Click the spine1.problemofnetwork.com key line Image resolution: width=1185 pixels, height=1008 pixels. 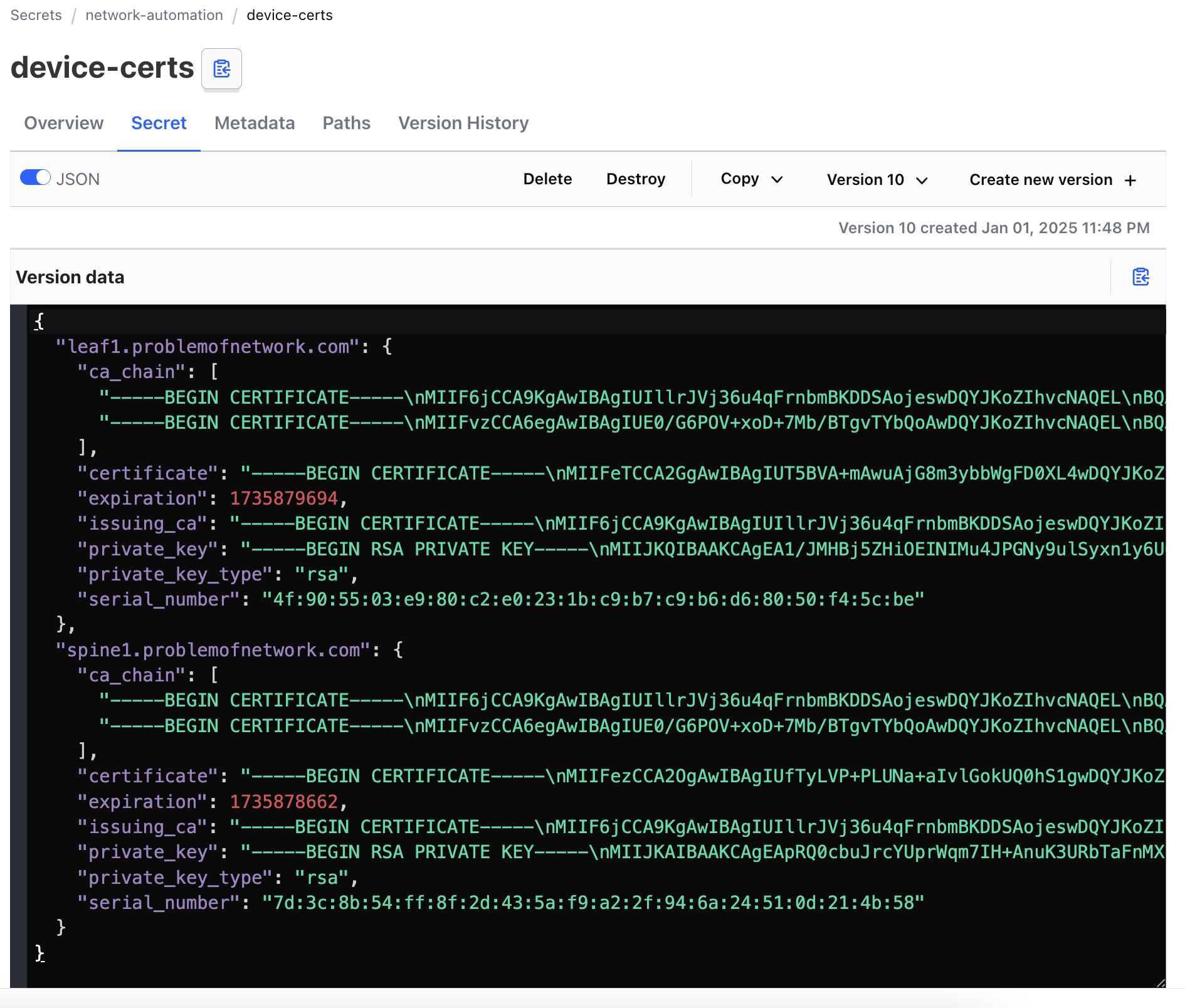click(213, 650)
